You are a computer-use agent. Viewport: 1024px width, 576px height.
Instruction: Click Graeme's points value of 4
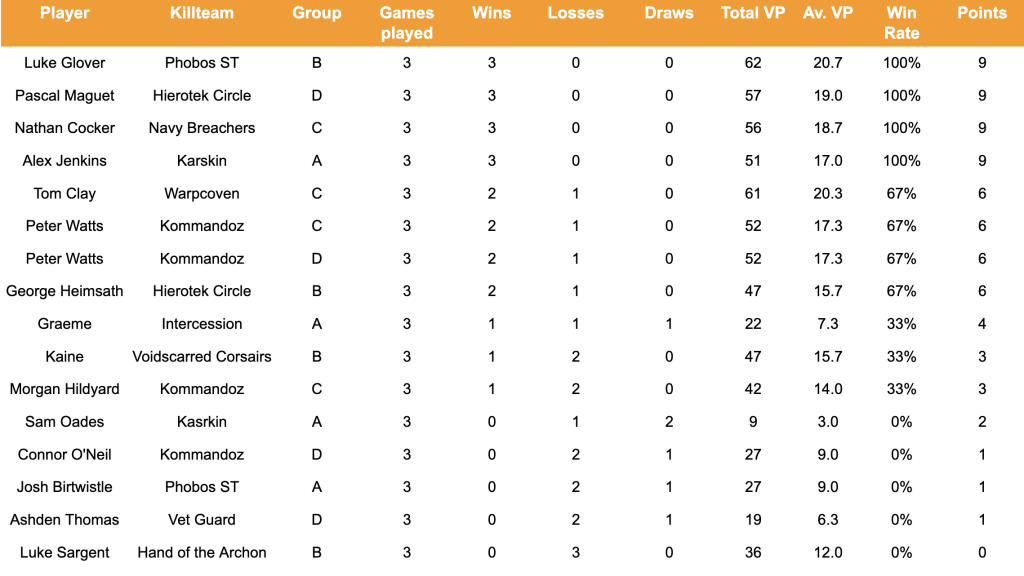[982, 324]
